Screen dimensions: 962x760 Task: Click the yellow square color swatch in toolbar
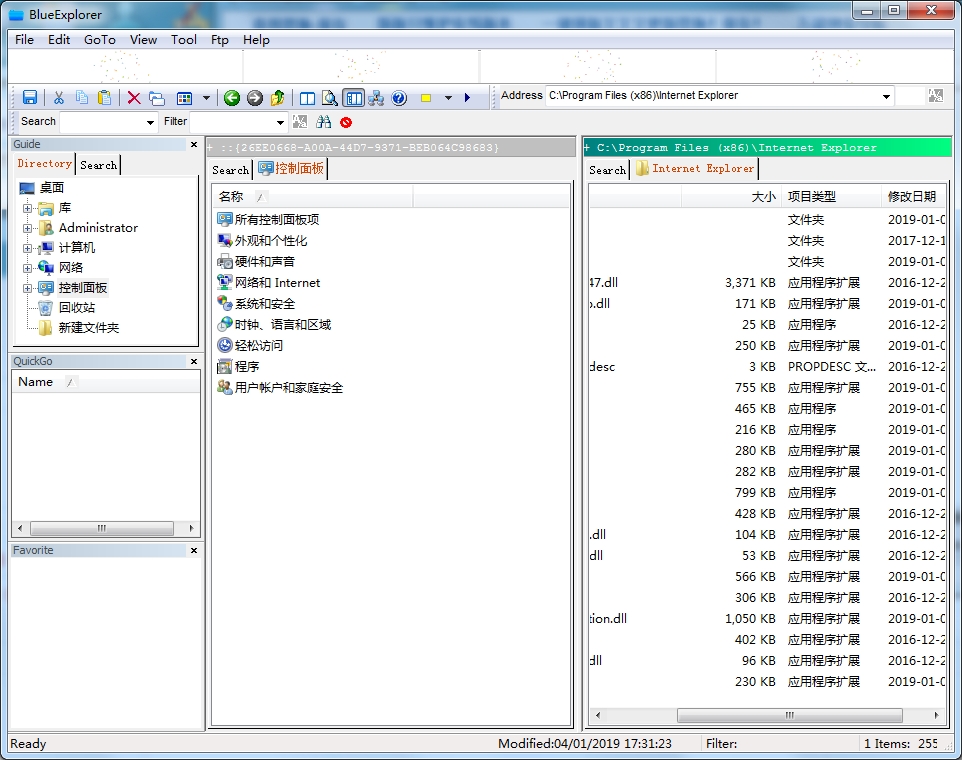tap(426, 98)
